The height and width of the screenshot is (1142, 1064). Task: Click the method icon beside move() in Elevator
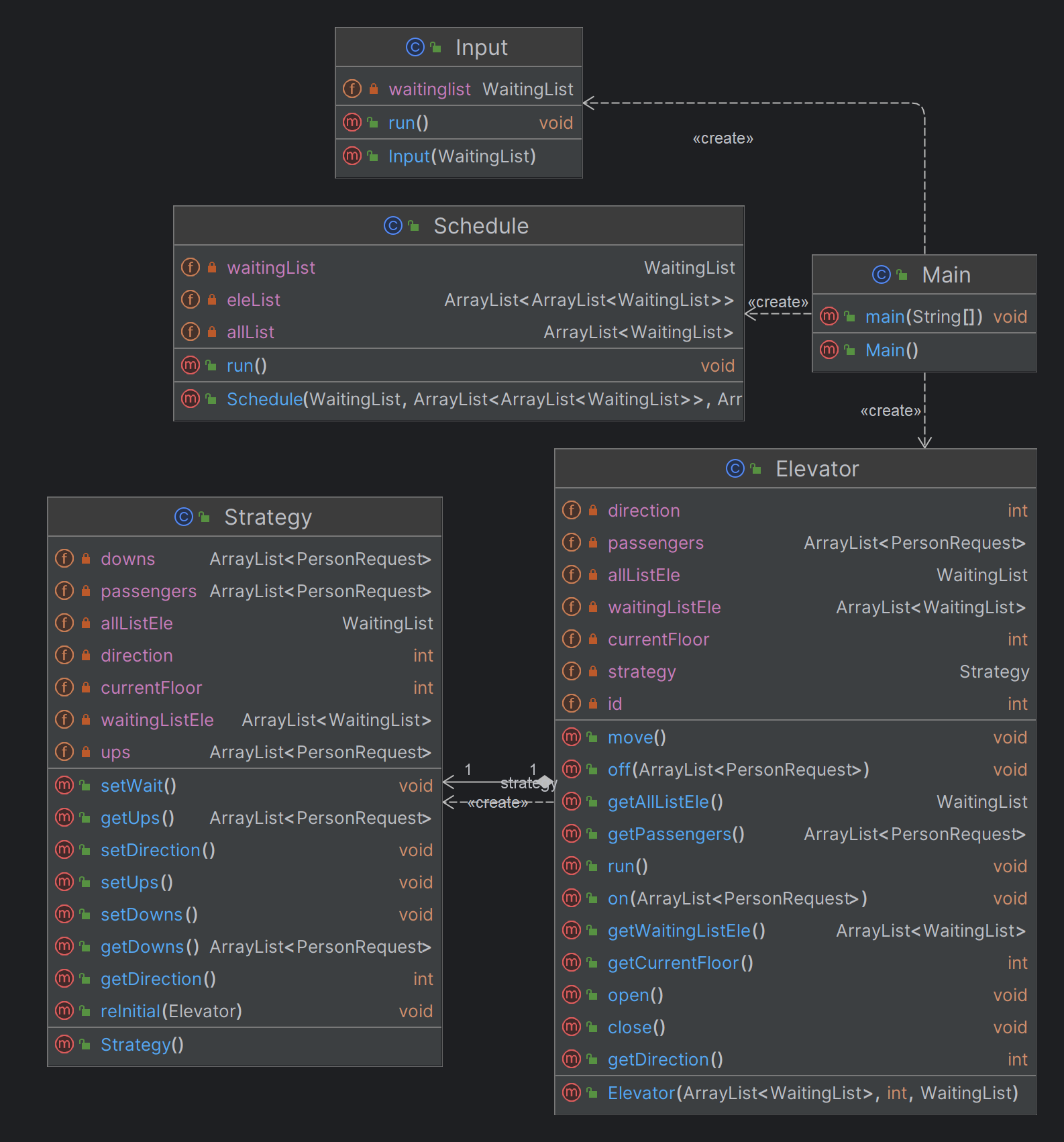click(572, 737)
